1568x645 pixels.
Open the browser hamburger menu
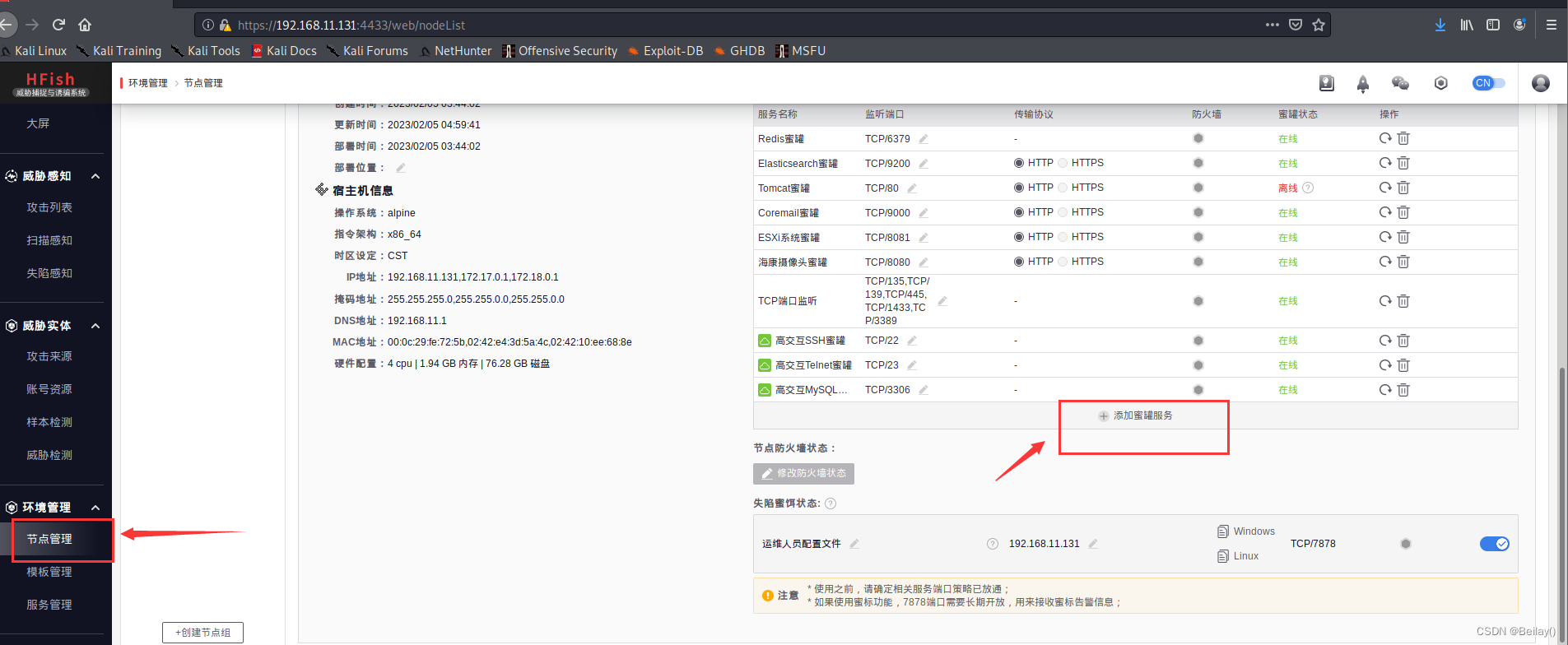(1551, 25)
